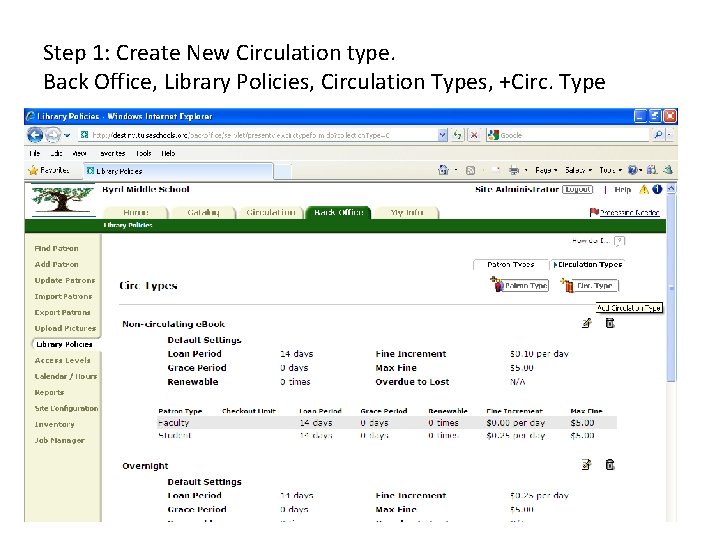Click the address bar URL field

258,135
